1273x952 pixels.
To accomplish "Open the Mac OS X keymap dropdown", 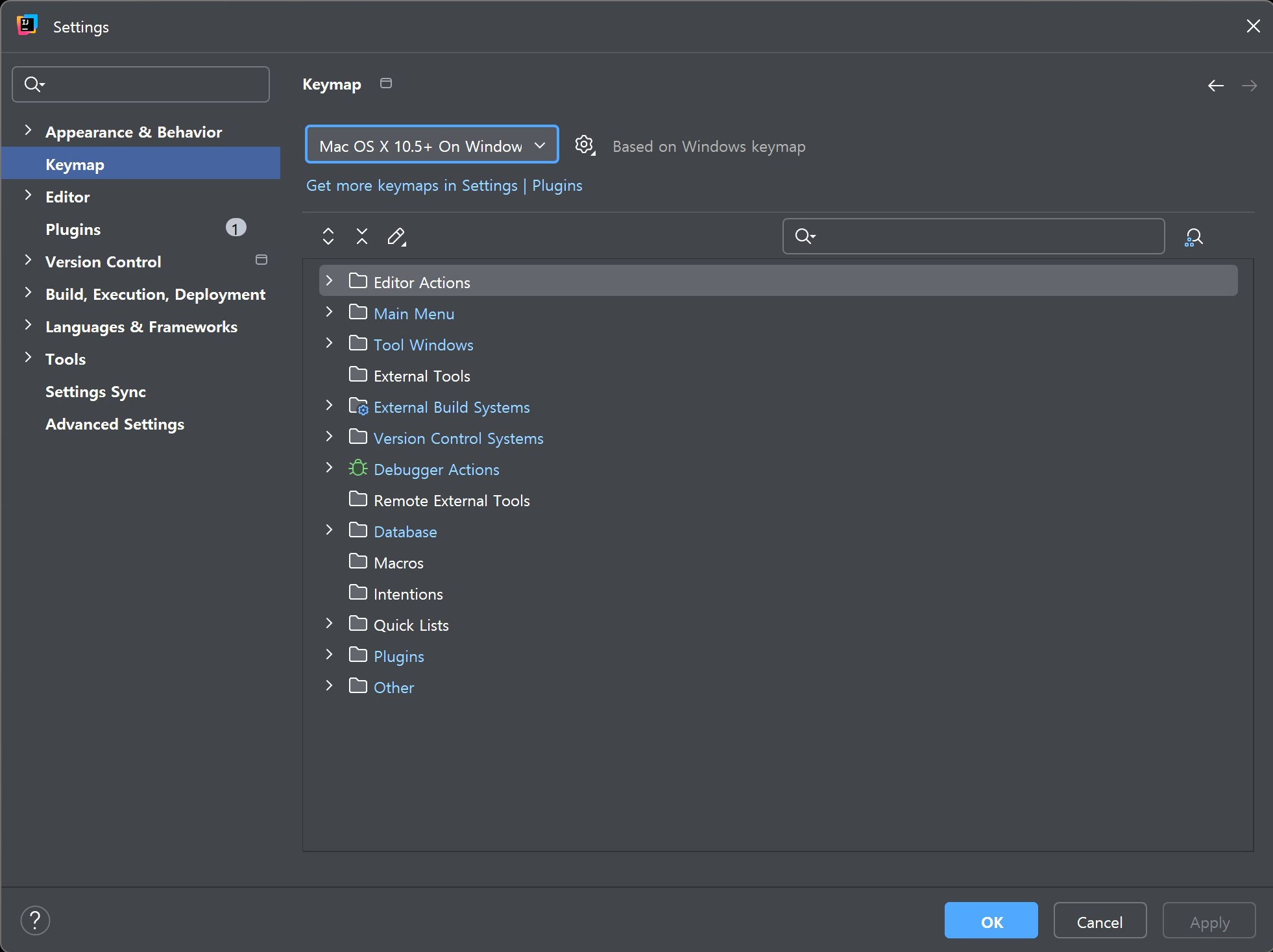I will tap(431, 145).
